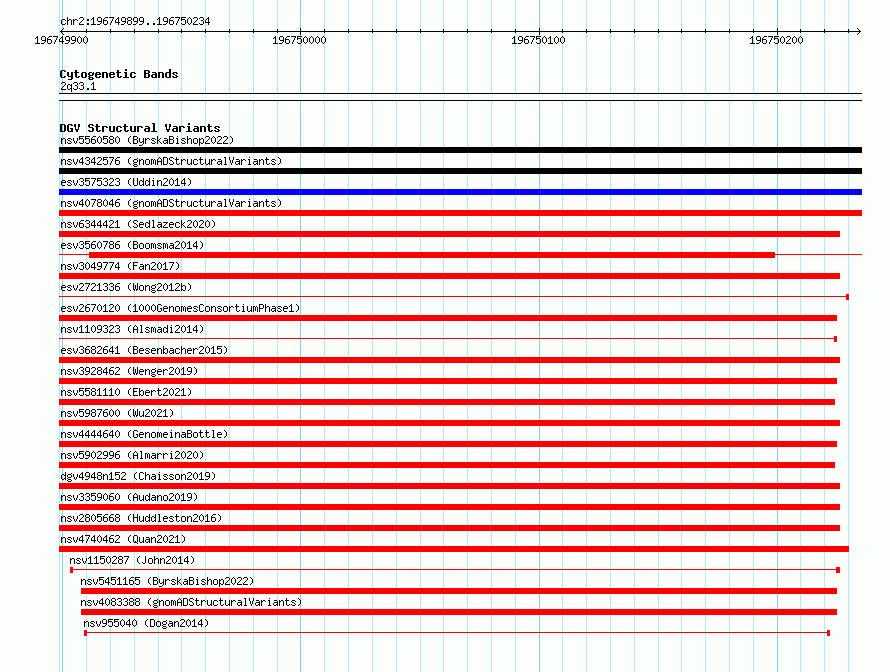This screenshot has height=672, width=890.
Task: Click the red bar under dgv4948n152 Chaisson2019
Action: click(450, 486)
